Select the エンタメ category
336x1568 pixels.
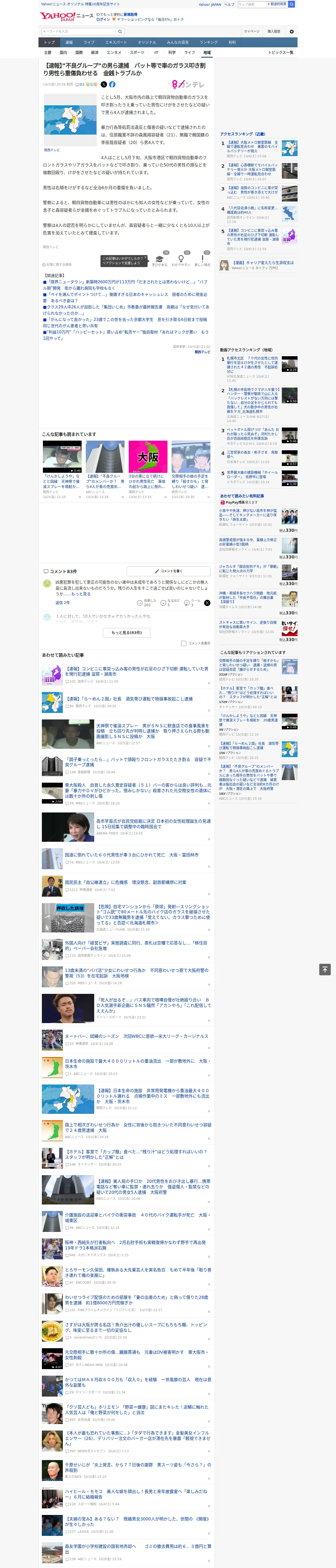(114, 52)
